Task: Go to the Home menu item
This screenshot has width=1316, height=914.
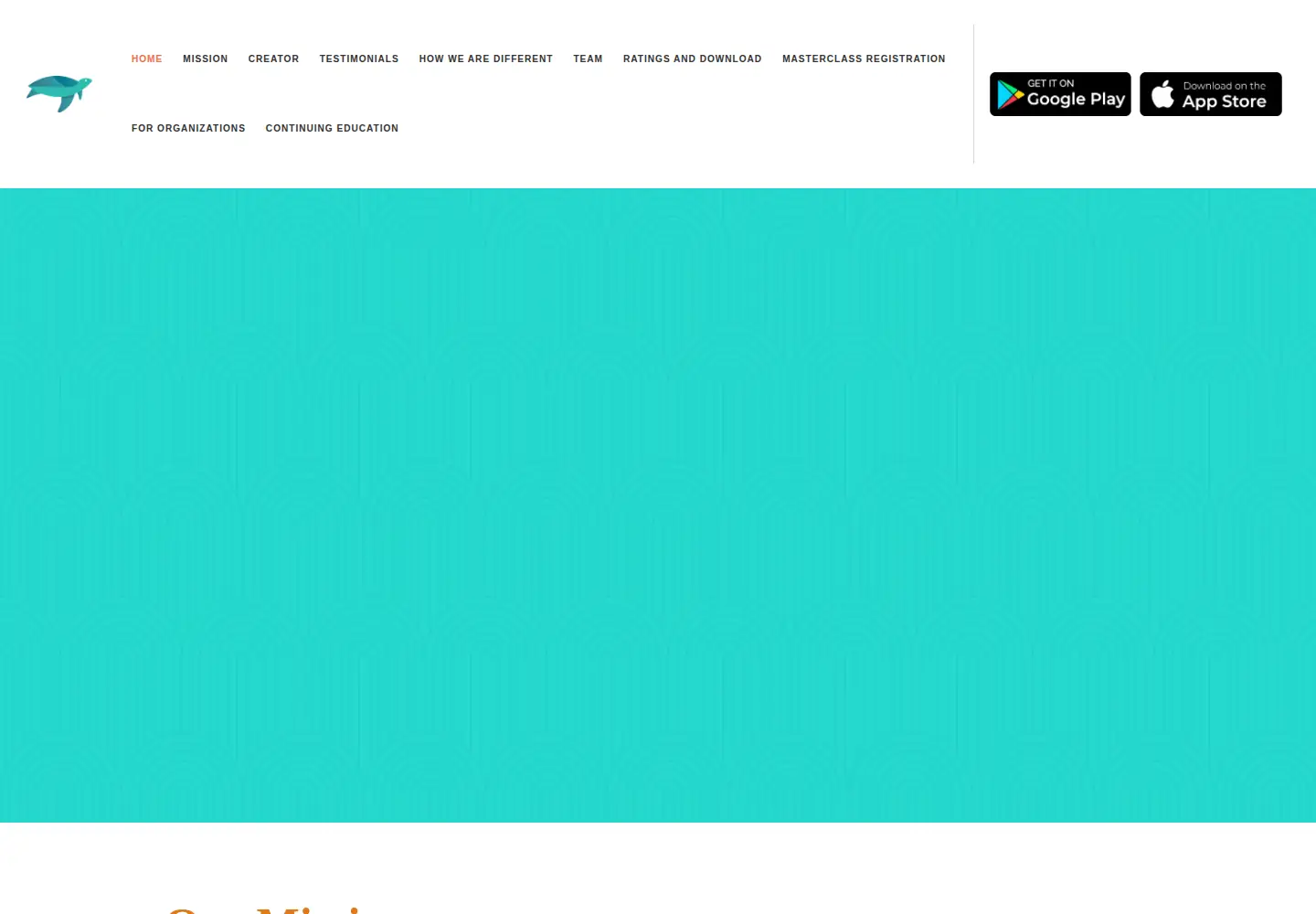Action: [147, 58]
